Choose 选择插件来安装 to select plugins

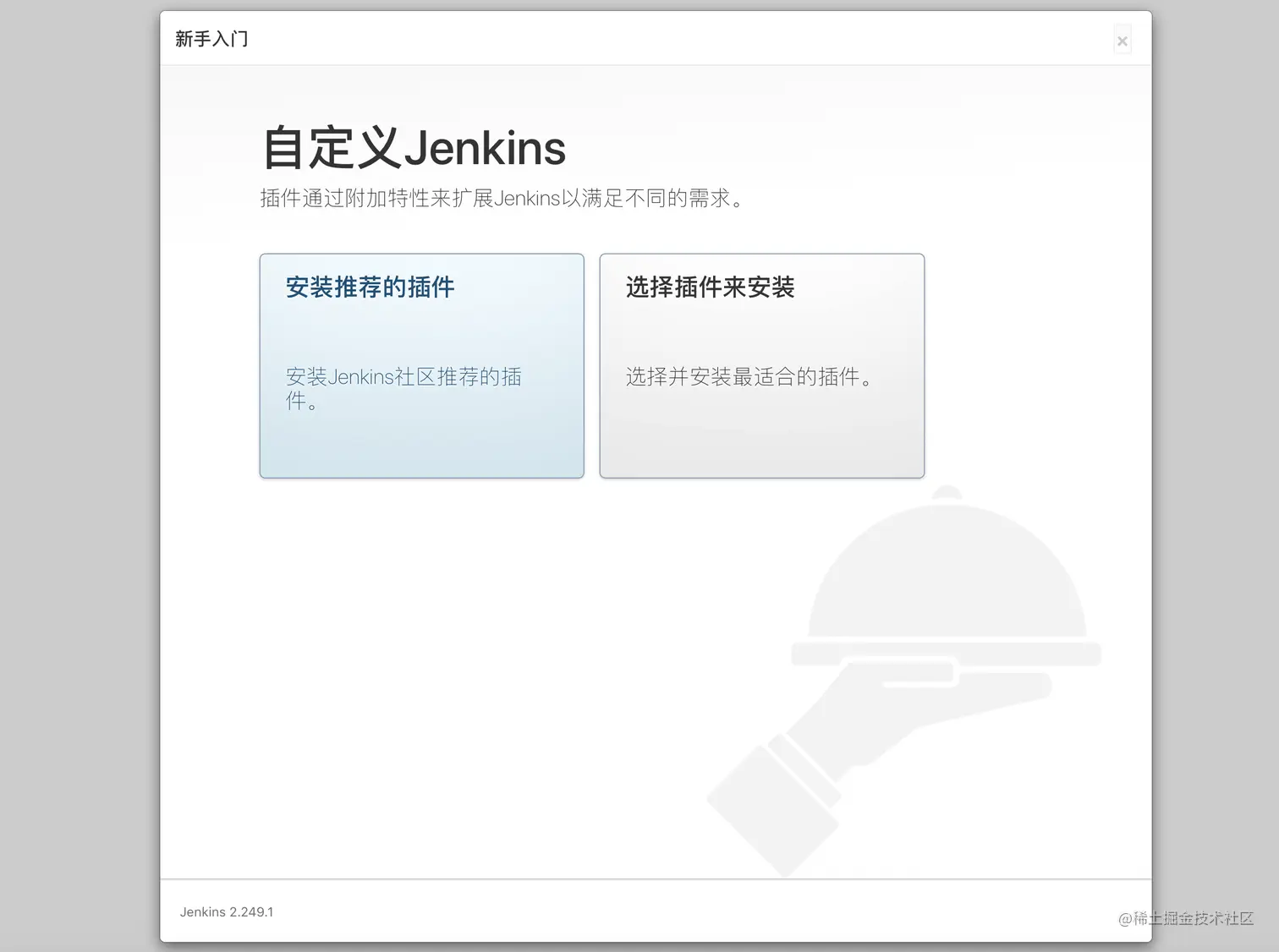761,365
